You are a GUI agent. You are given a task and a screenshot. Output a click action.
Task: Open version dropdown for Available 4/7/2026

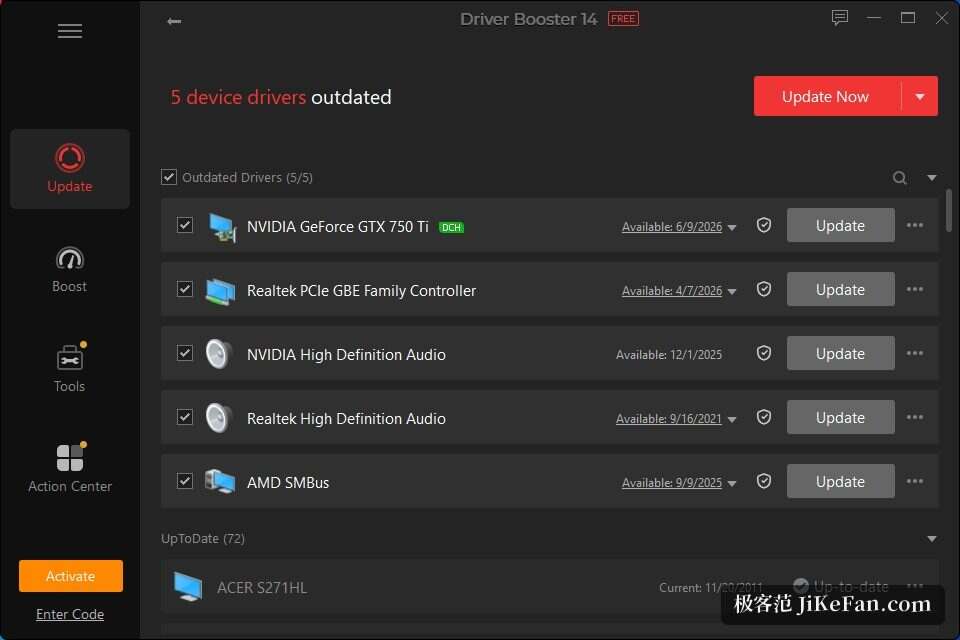click(732, 292)
